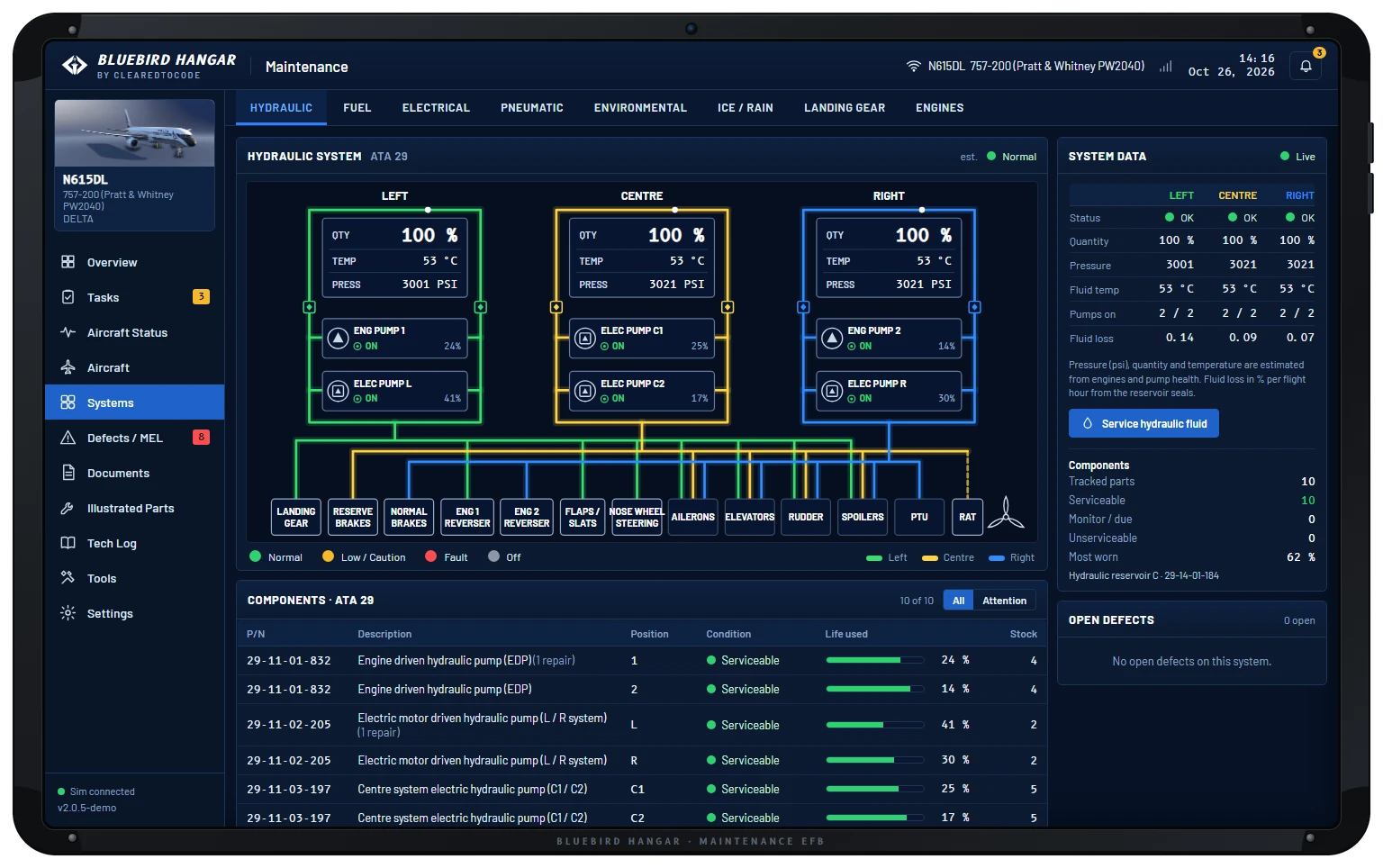Click the life used bar showing 24 %
The width and height of the screenshot is (1383, 868).
(875, 660)
